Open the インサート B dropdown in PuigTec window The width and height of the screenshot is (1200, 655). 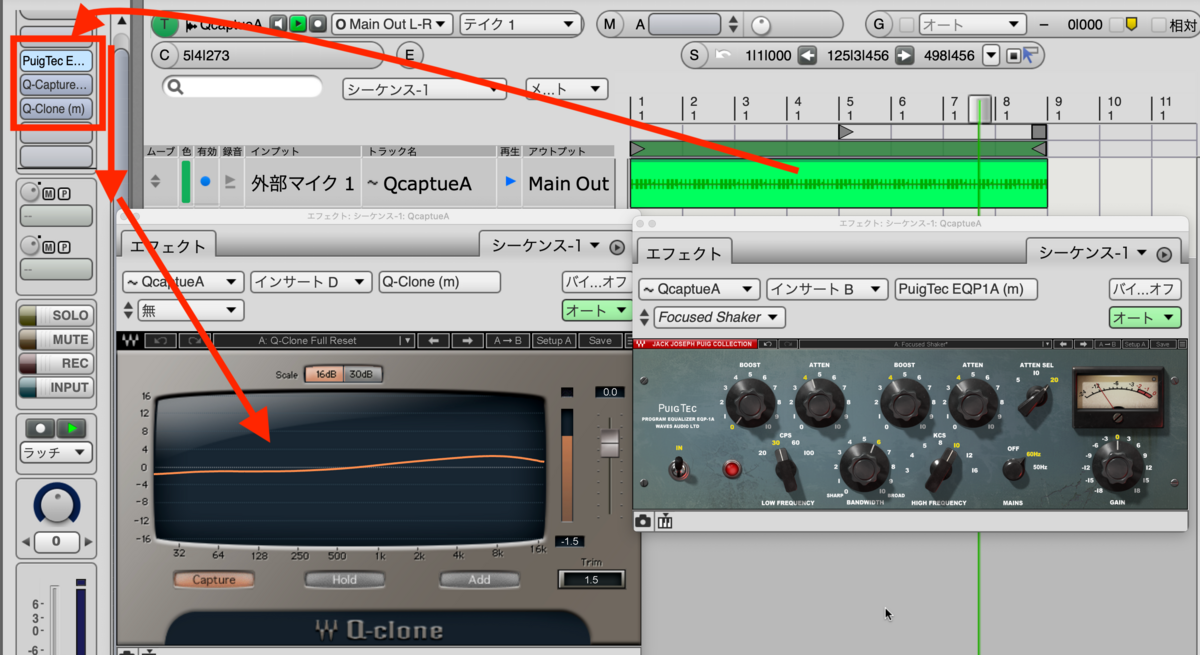tap(827, 290)
